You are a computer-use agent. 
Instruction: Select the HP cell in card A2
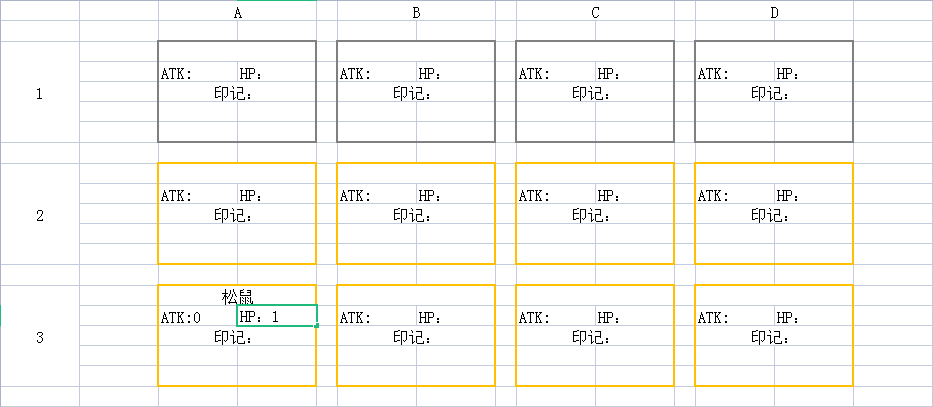(251, 196)
